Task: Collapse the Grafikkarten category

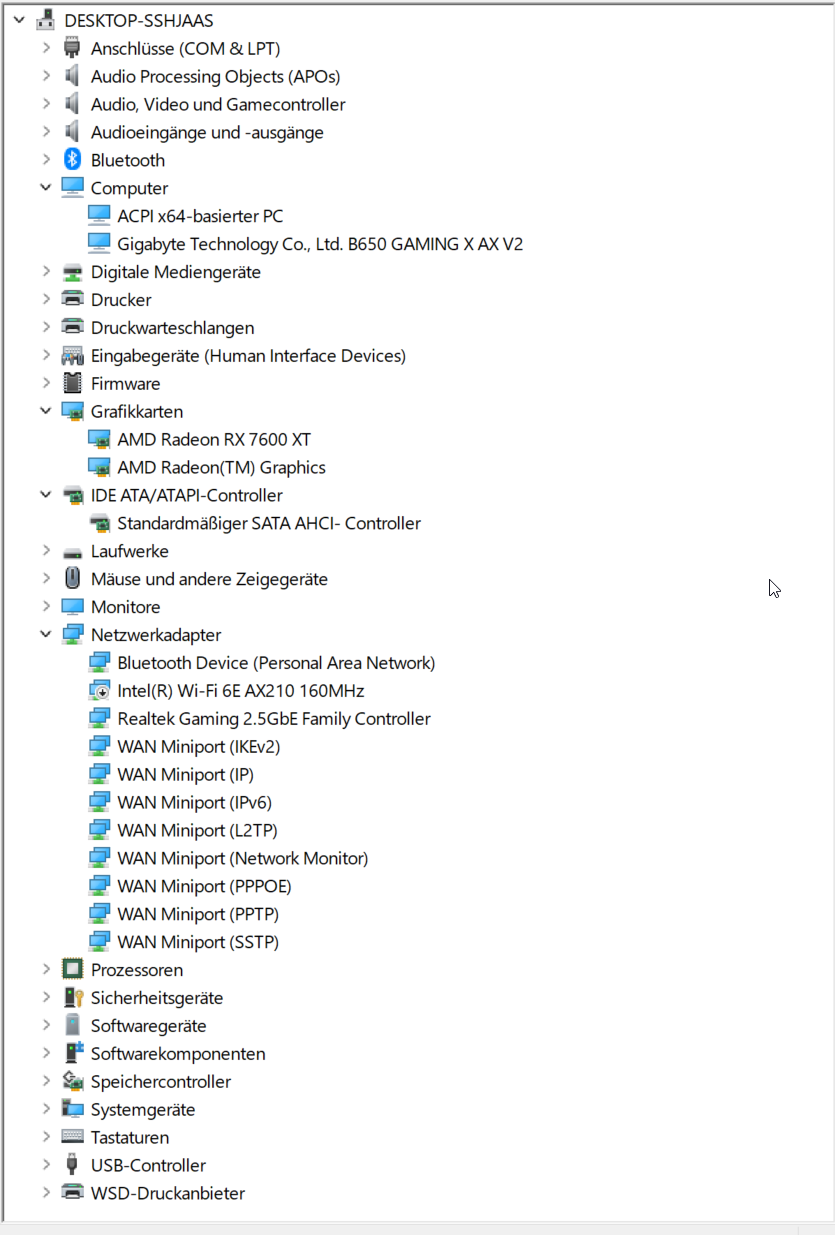Action: (x=46, y=410)
